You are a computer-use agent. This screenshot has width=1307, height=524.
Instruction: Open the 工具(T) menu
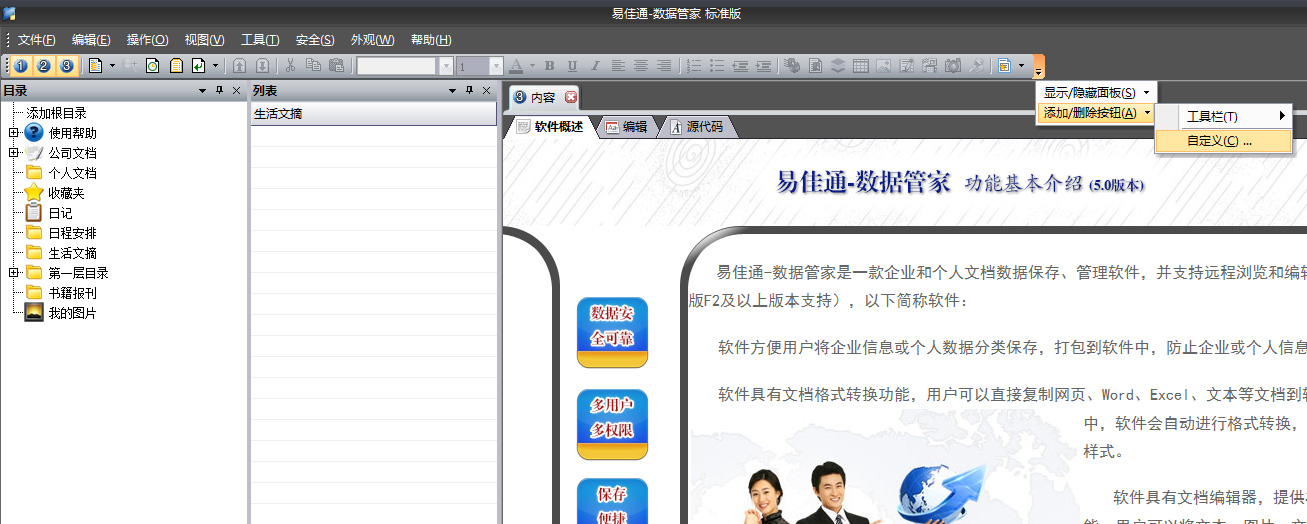click(260, 40)
